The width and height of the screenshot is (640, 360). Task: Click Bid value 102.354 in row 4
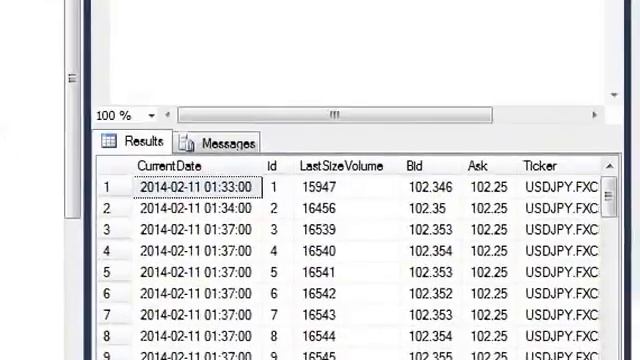pos(431,251)
